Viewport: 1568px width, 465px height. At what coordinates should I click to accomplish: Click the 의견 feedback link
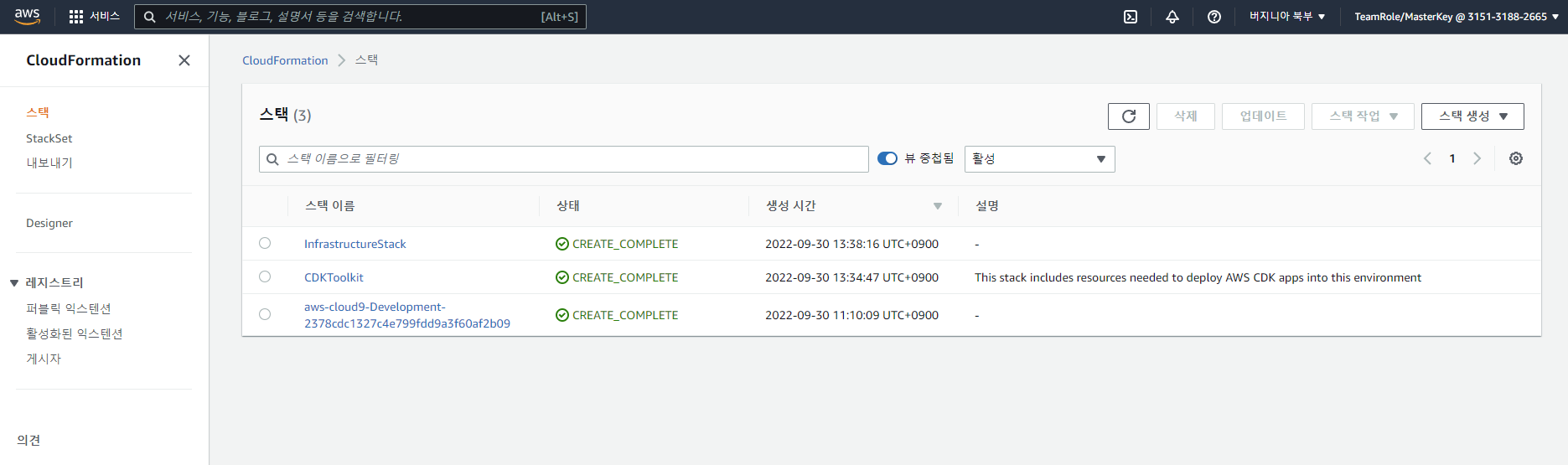(x=28, y=440)
